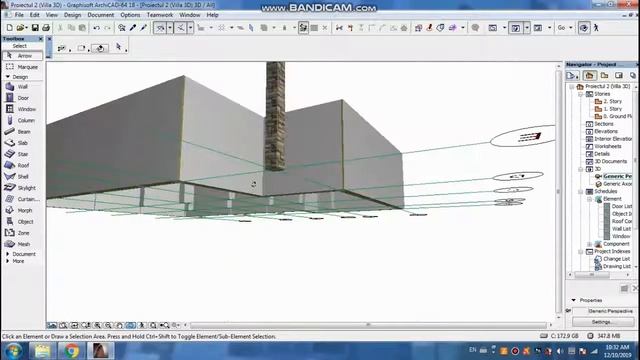
Task: Select the Column tool in Toolbox
Action: 22,120
